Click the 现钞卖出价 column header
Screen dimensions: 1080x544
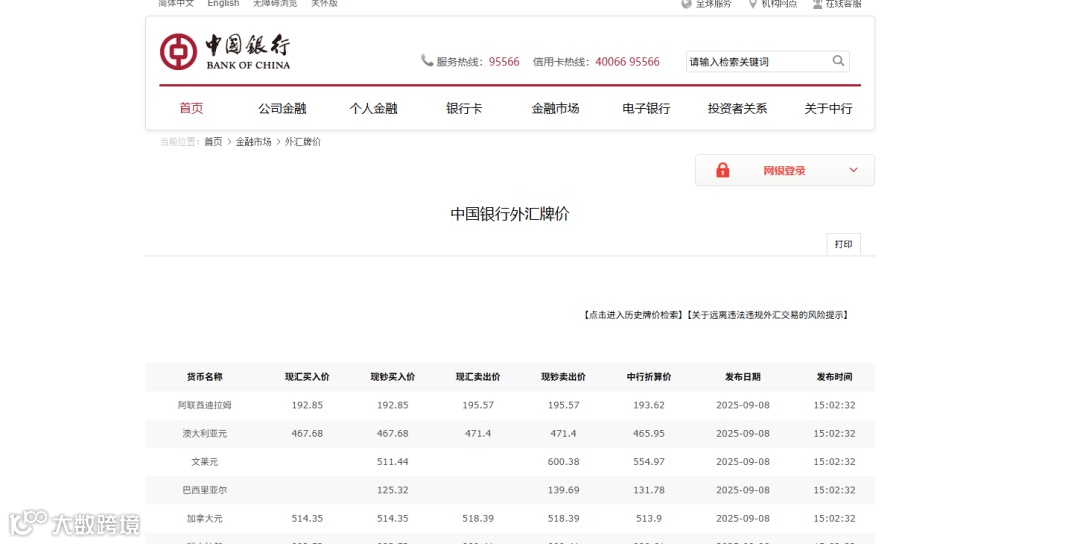[563, 377]
